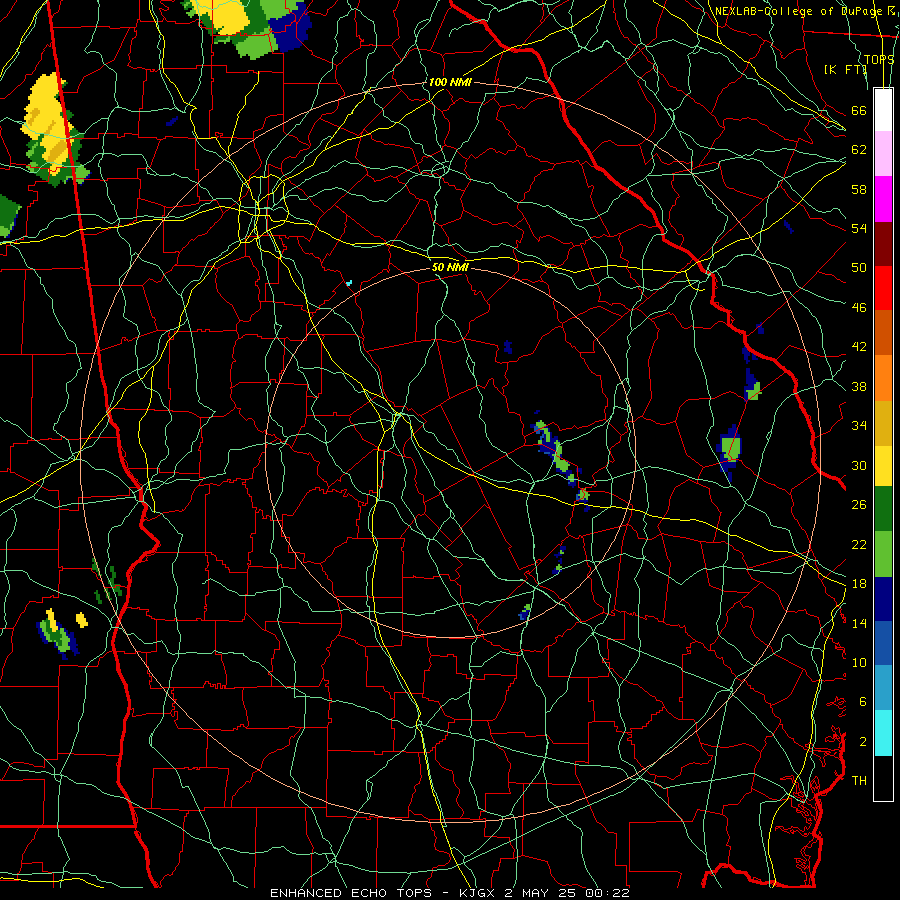Select the light pink legend swatch
This screenshot has width=900, height=900.
883,154
